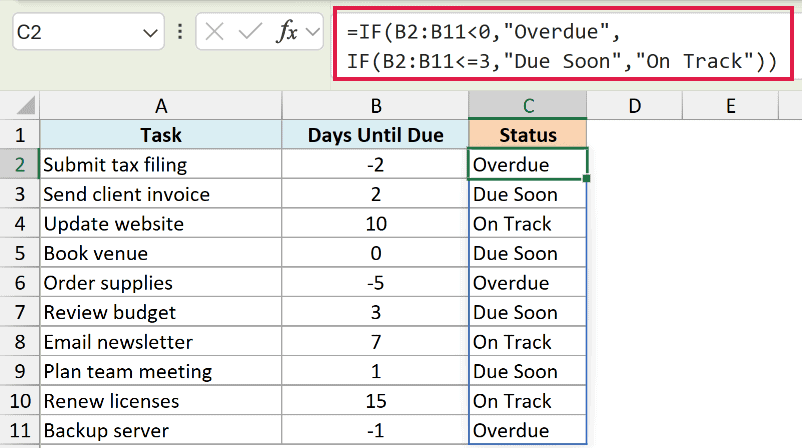Select row 1 header

pos(19,135)
